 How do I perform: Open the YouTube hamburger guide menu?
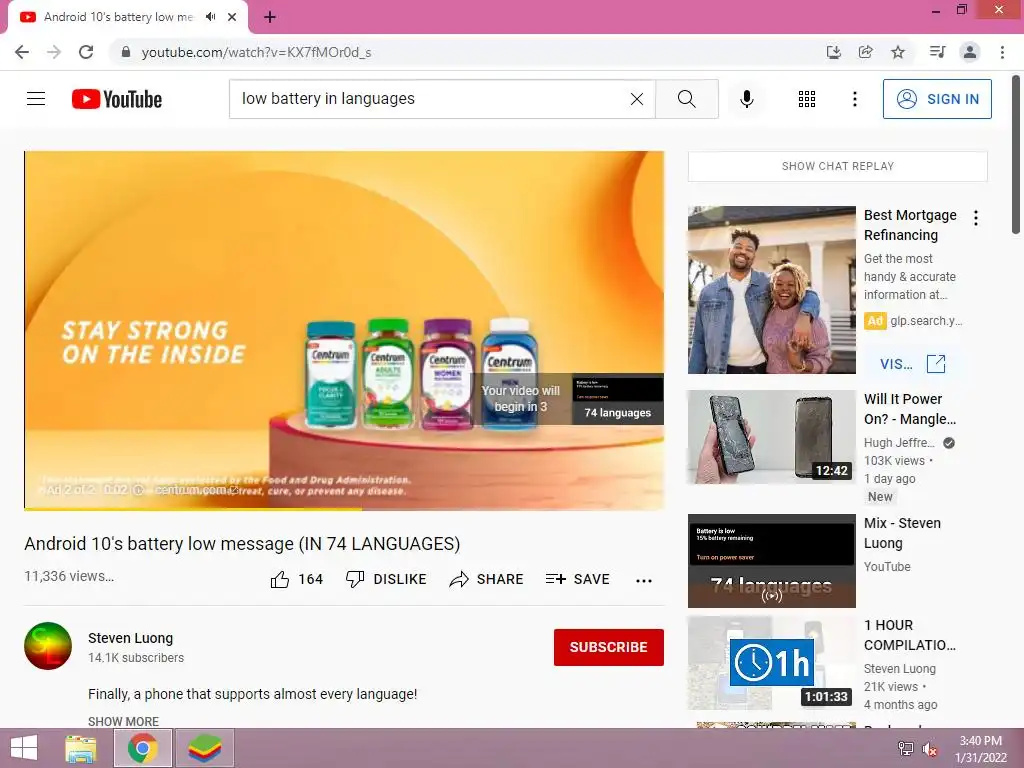point(36,99)
